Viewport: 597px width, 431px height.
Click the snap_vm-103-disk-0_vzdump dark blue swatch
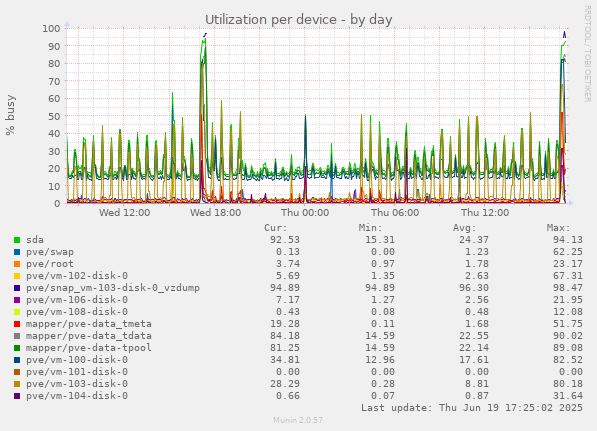pyautogui.click(x=17, y=288)
